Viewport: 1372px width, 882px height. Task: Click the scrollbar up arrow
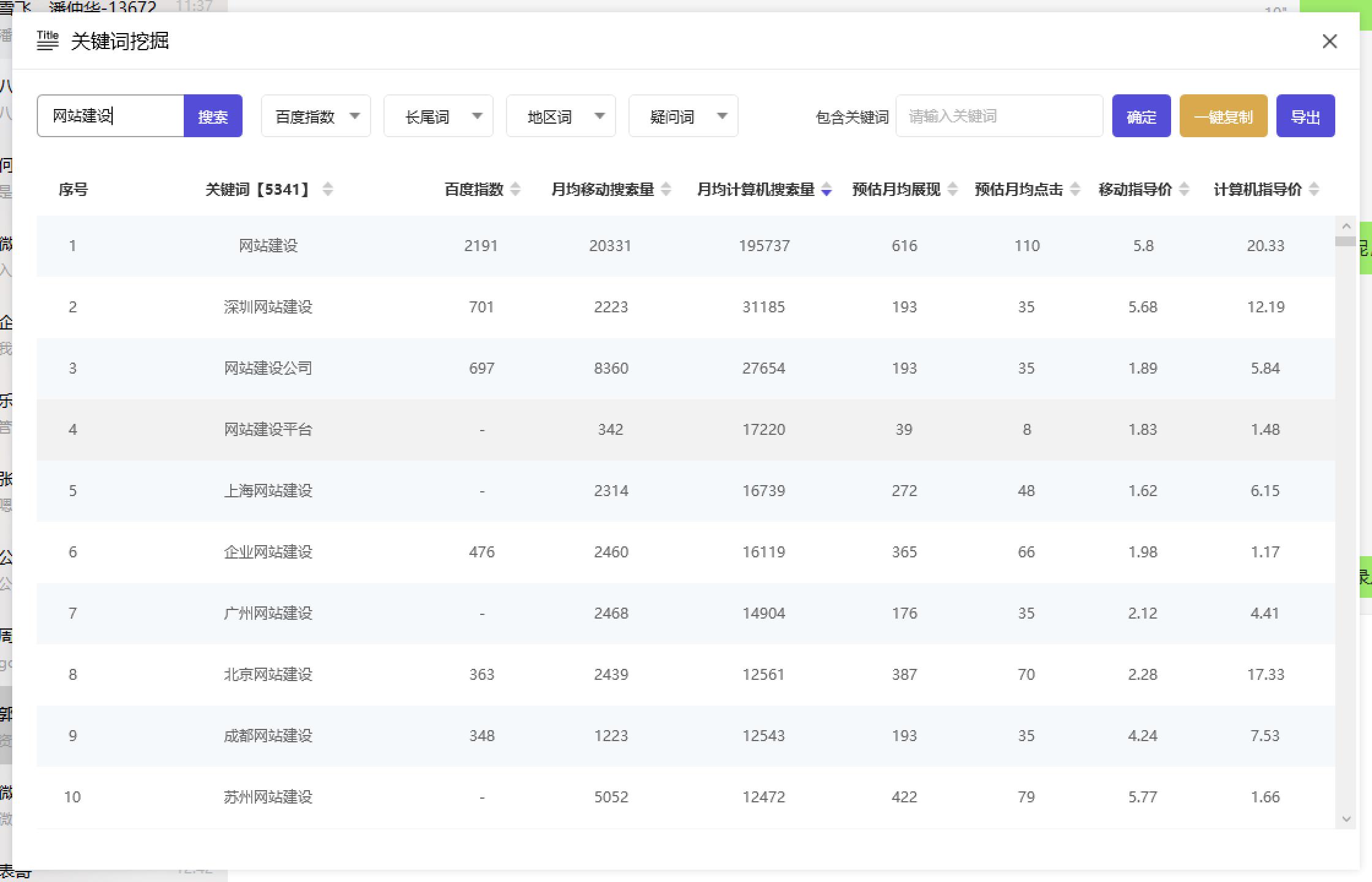[x=1346, y=226]
